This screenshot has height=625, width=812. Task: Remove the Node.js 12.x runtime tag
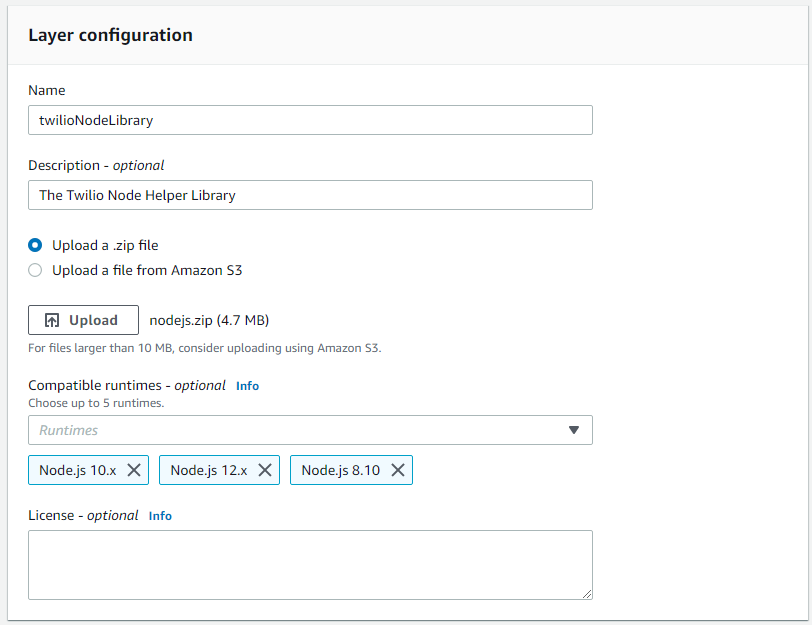pos(265,470)
